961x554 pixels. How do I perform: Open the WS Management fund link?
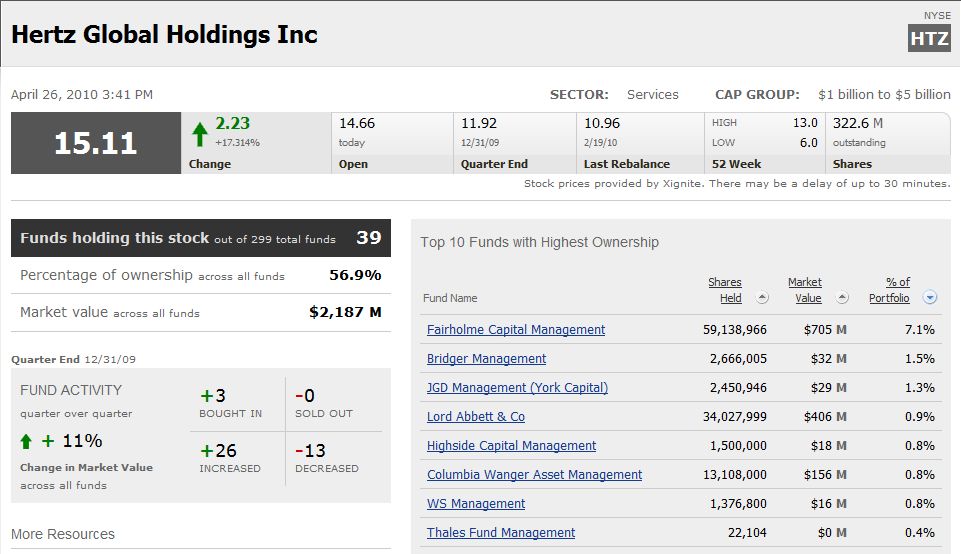click(x=476, y=504)
